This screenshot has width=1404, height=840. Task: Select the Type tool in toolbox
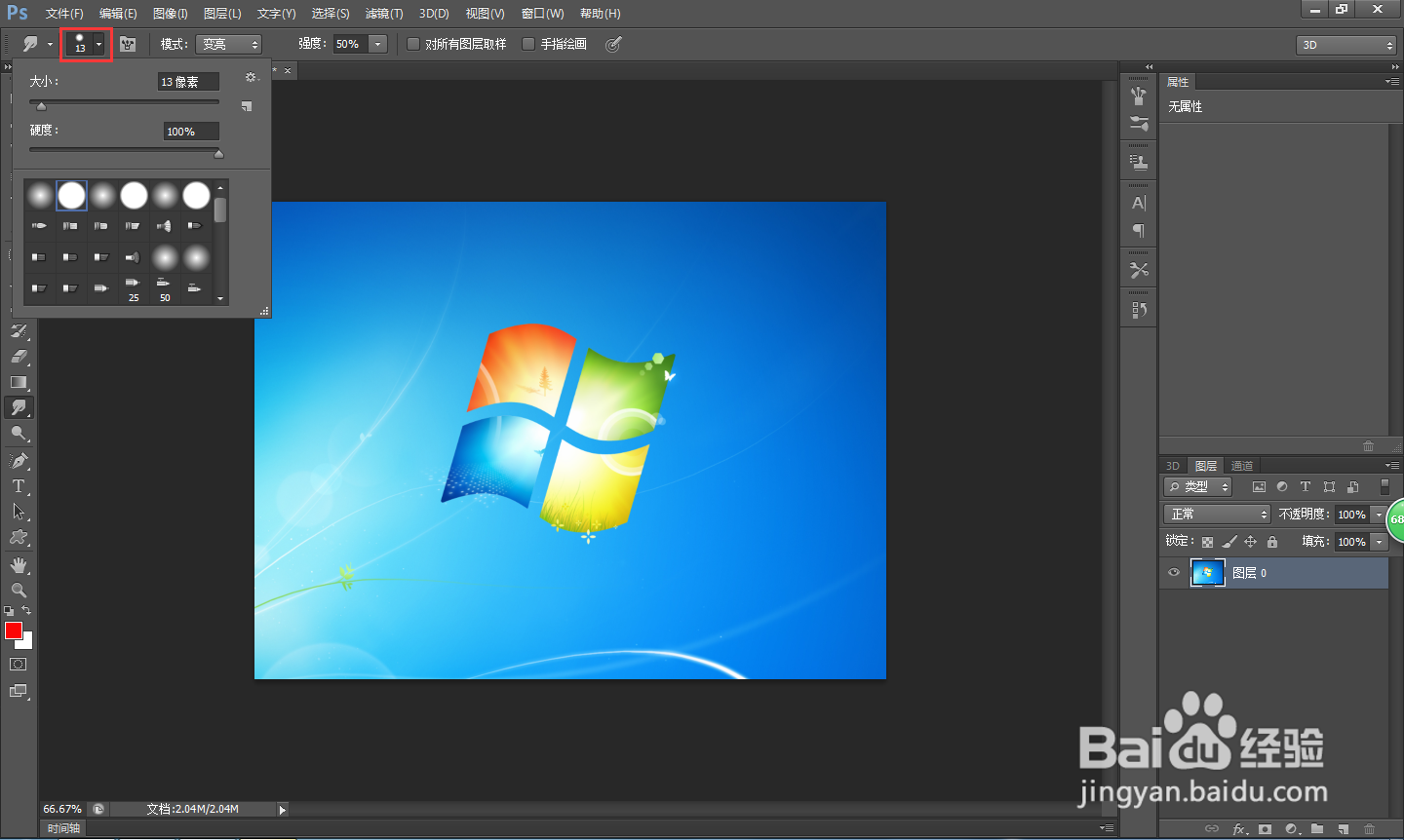click(x=19, y=486)
